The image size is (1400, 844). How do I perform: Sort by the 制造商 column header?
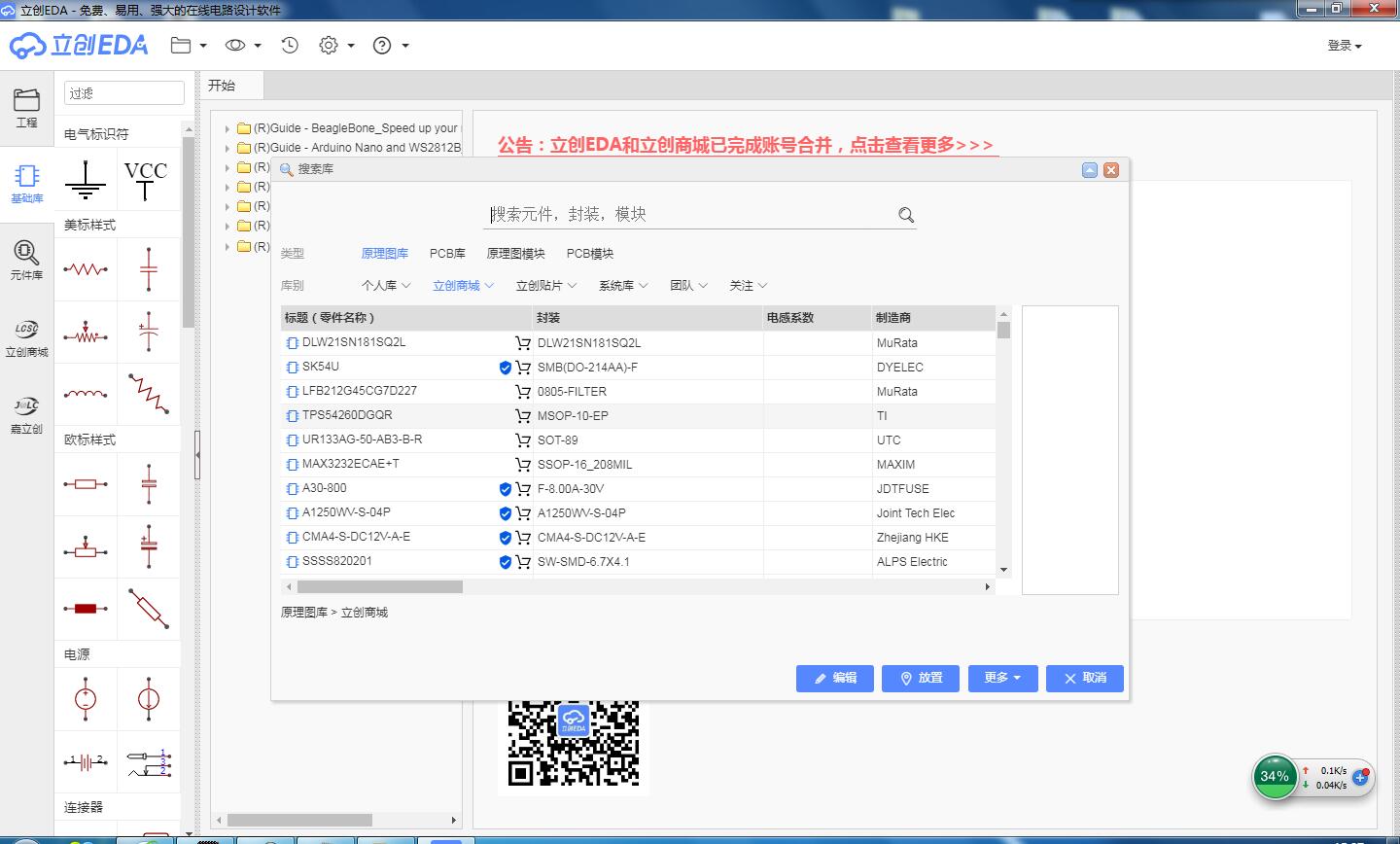(x=933, y=318)
